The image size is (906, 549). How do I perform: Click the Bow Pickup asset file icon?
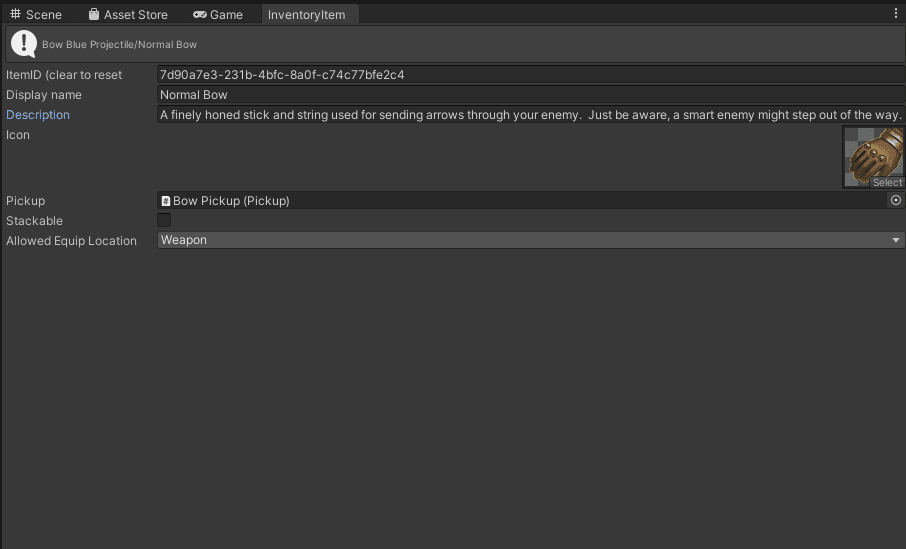click(x=165, y=201)
